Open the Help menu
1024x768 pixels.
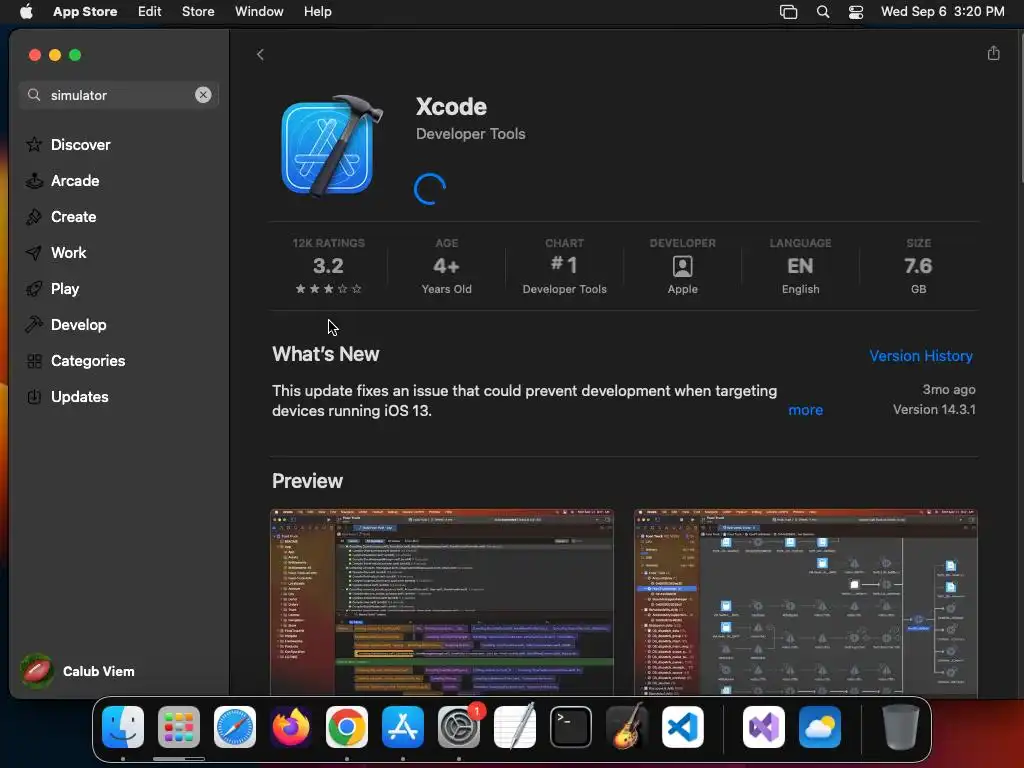click(317, 12)
